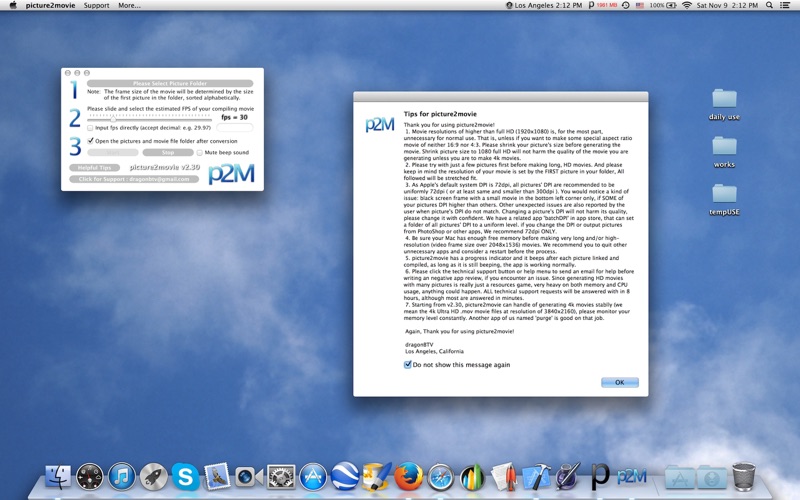Open the paintbrush app in dock
This screenshot has height=500, width=800.
tap(377, 477)
